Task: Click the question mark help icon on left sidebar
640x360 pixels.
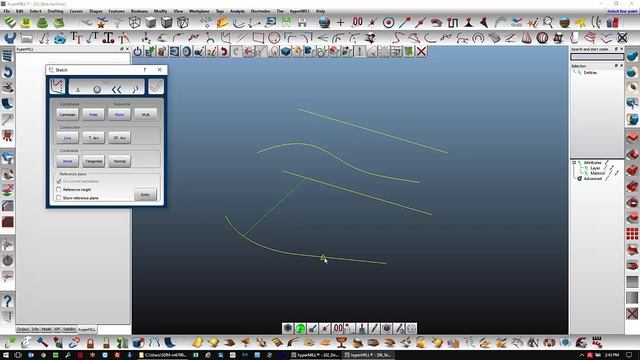Action: [7, 301]
